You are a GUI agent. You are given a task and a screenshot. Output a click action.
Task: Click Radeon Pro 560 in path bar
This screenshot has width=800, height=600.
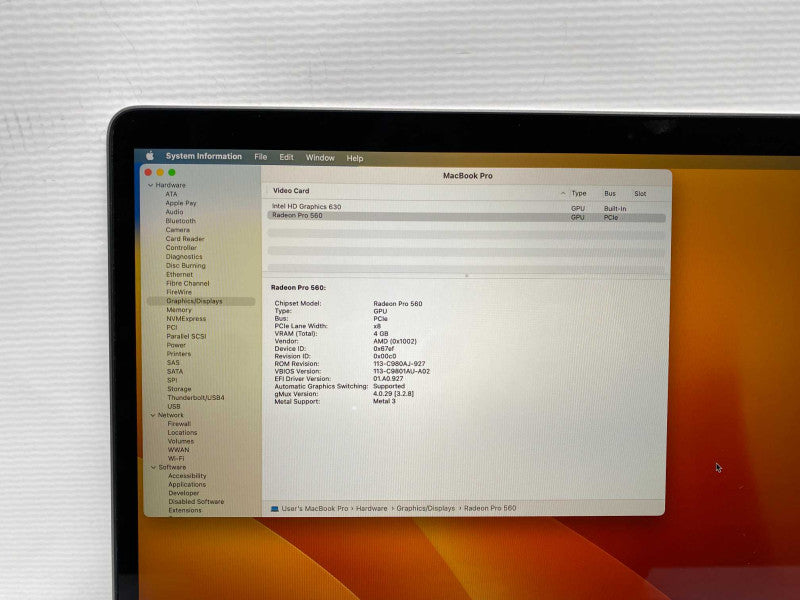tap(490, 508)
